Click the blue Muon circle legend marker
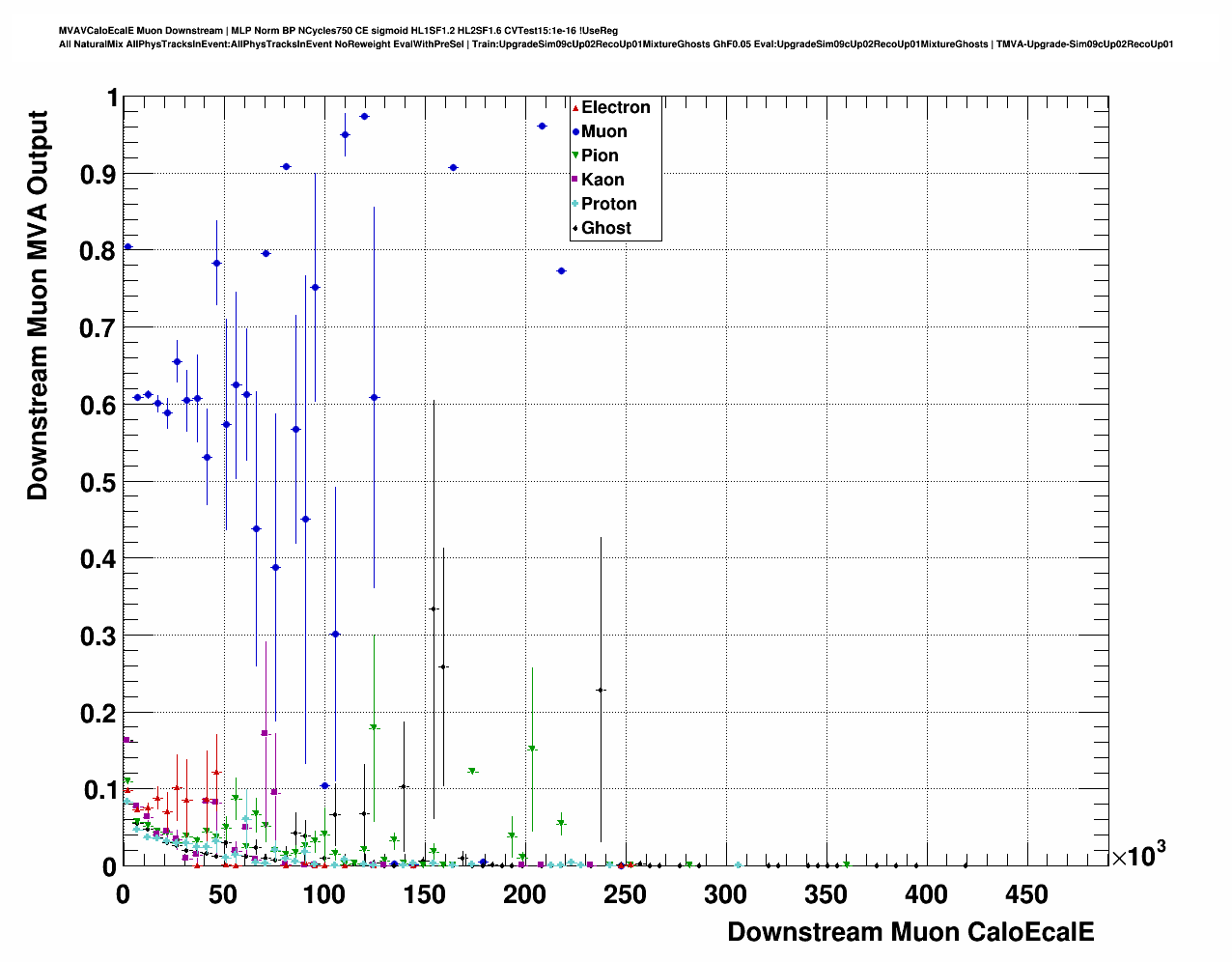Screen dimensions: 1232x962 coord(575,131)
